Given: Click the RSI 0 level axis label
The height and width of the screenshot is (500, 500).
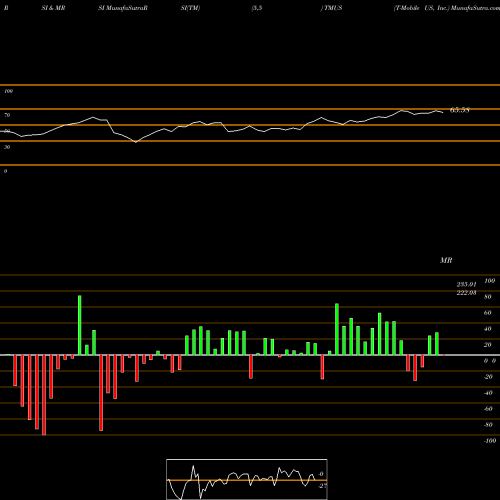Looking at the screenshot, I should [x=6, y=171].
